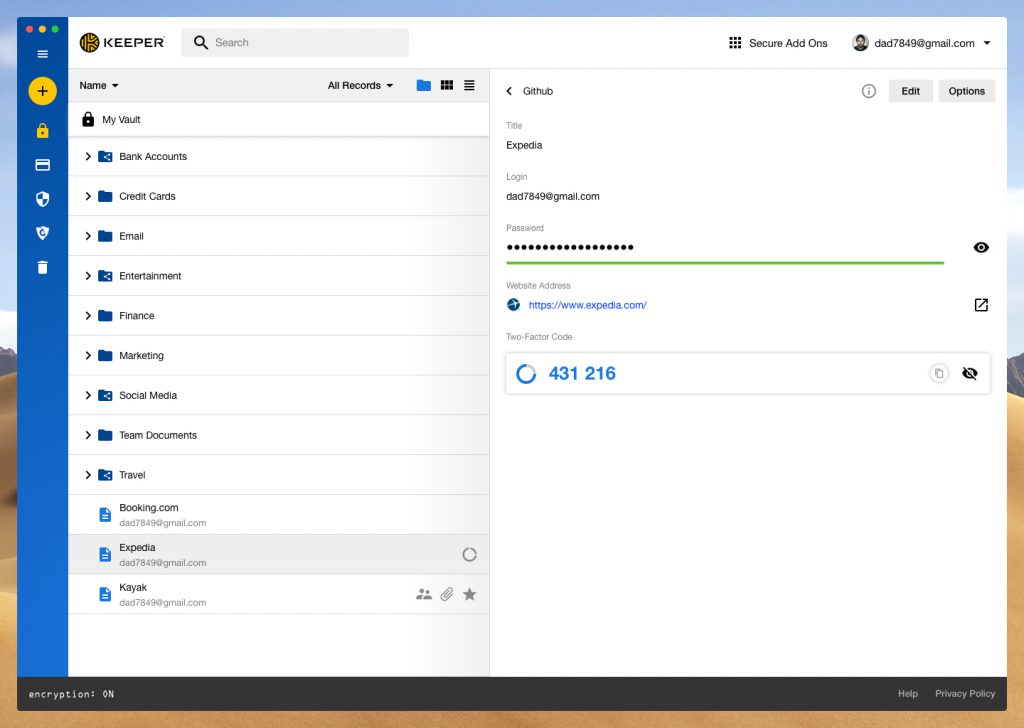
Task: Copy the Two-Factor Code
Action: coord(939,372)
